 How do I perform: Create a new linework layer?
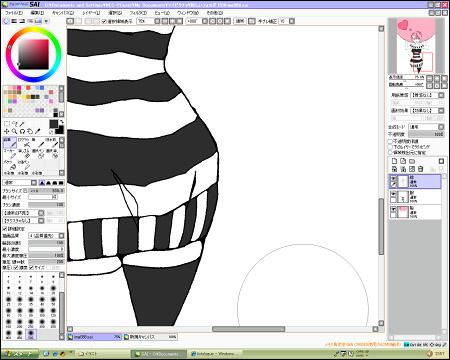[x=403, y=161]
